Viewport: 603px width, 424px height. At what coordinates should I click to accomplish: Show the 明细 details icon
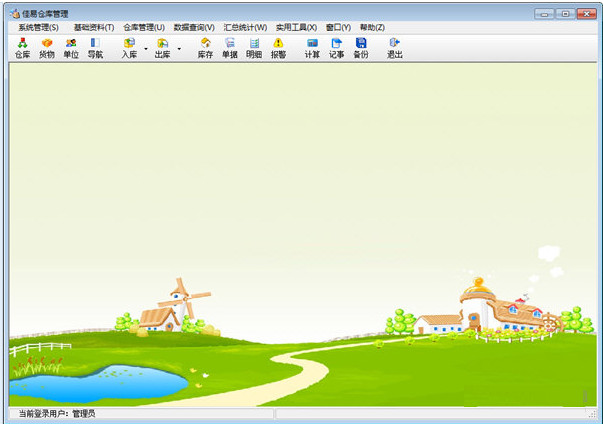254,48
